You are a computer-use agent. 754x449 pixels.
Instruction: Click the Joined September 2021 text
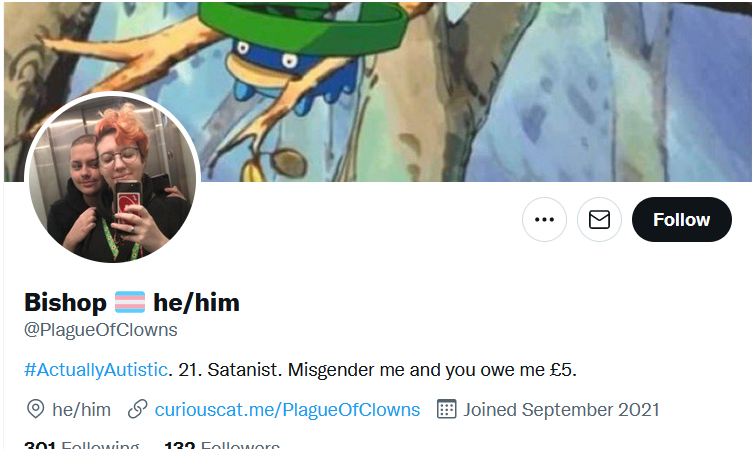[x=561, y=410]
